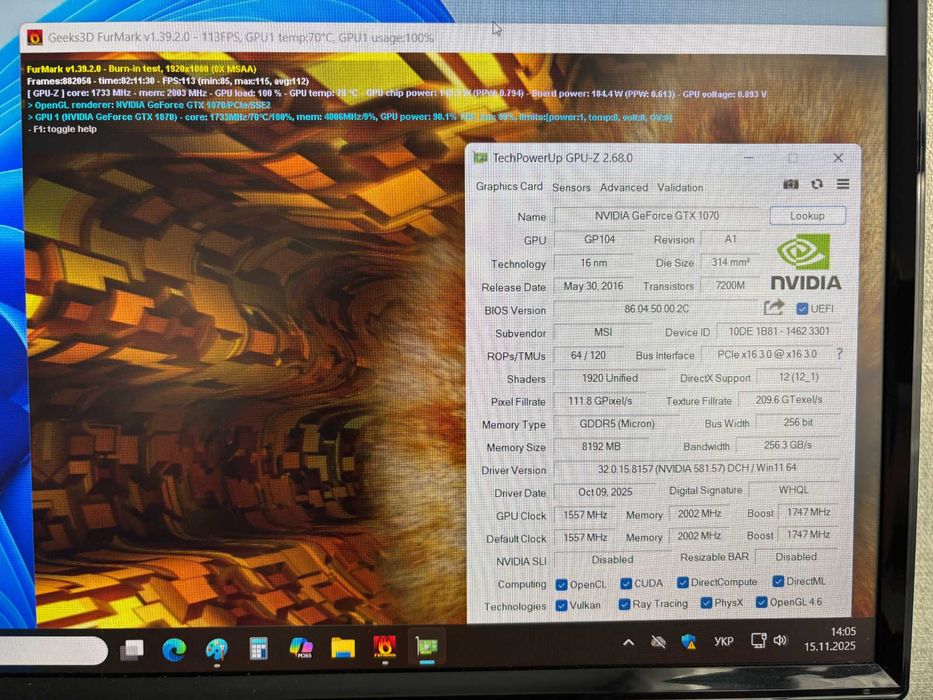Select the Graphics Card tab
933x700 pixels.
[x=509, y=186]
